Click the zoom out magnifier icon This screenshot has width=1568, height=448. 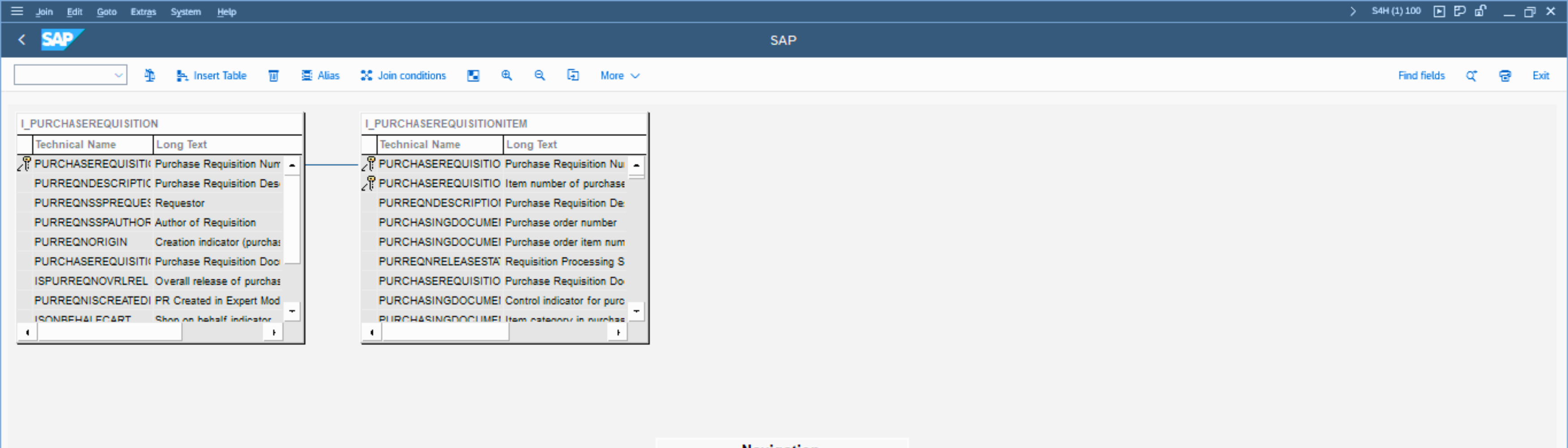click(539, 75)
